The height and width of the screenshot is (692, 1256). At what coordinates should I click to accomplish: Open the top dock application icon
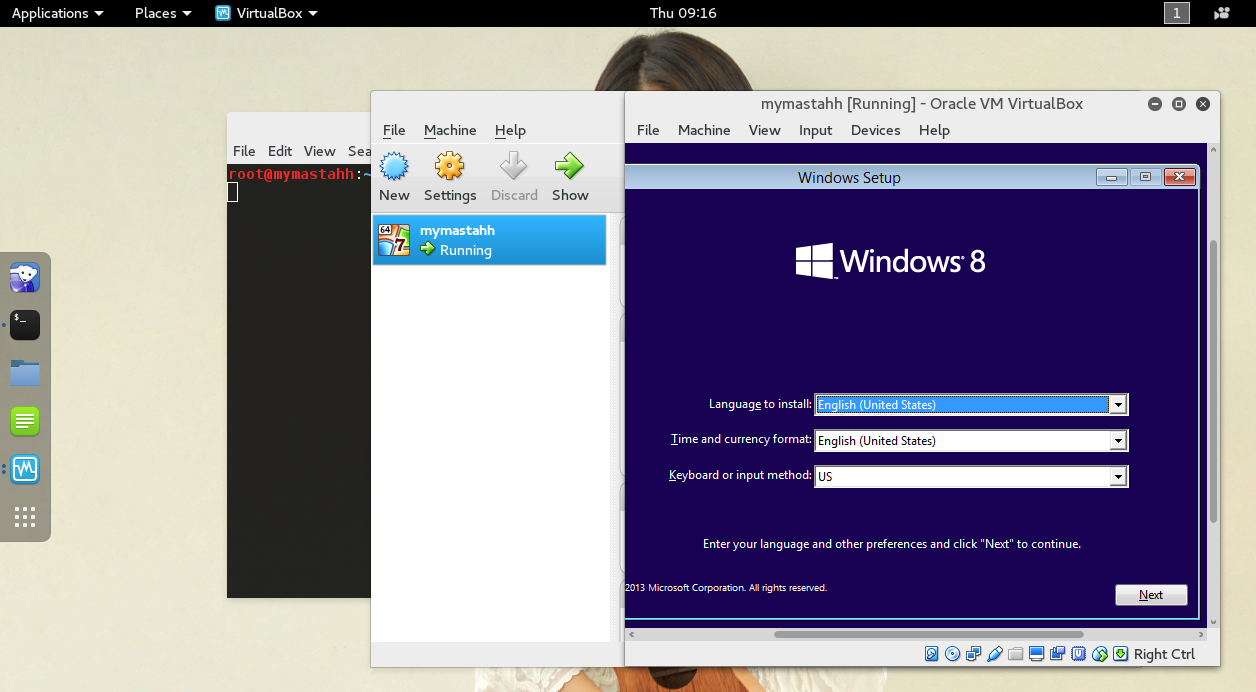pyautogui.click(x=25, y=277)
